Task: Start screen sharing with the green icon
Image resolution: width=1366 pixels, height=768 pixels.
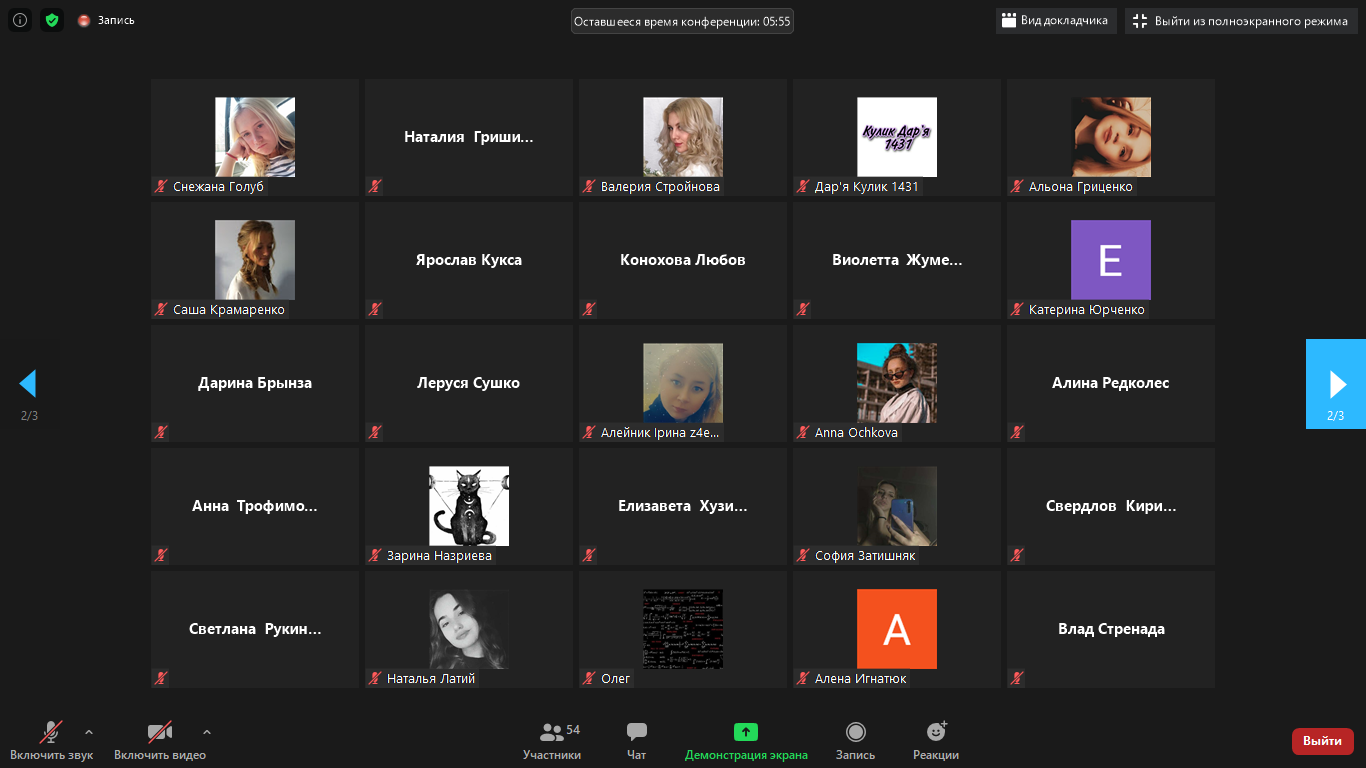Action: [746, 733]
